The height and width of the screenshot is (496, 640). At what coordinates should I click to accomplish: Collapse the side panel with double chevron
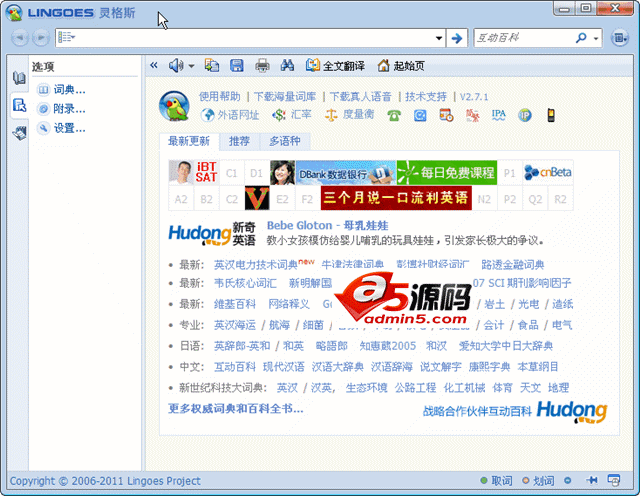point(154,65)
